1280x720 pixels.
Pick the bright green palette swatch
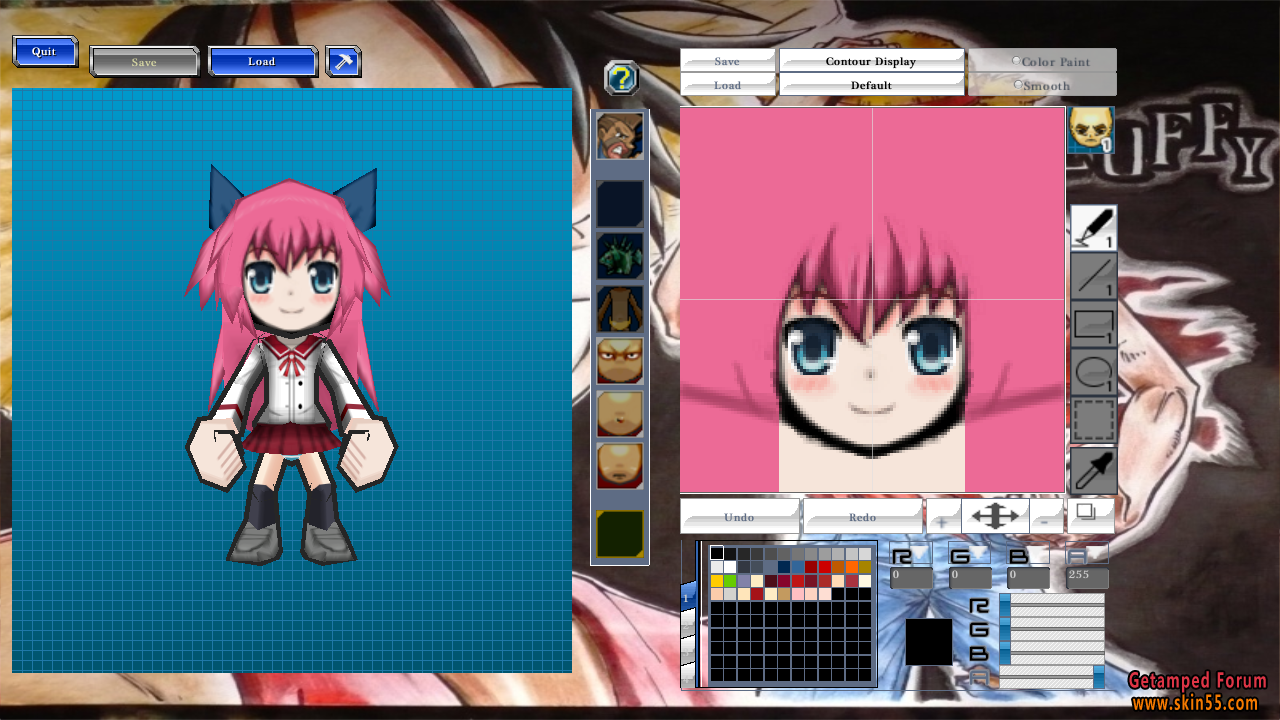(x=730, y=581)
